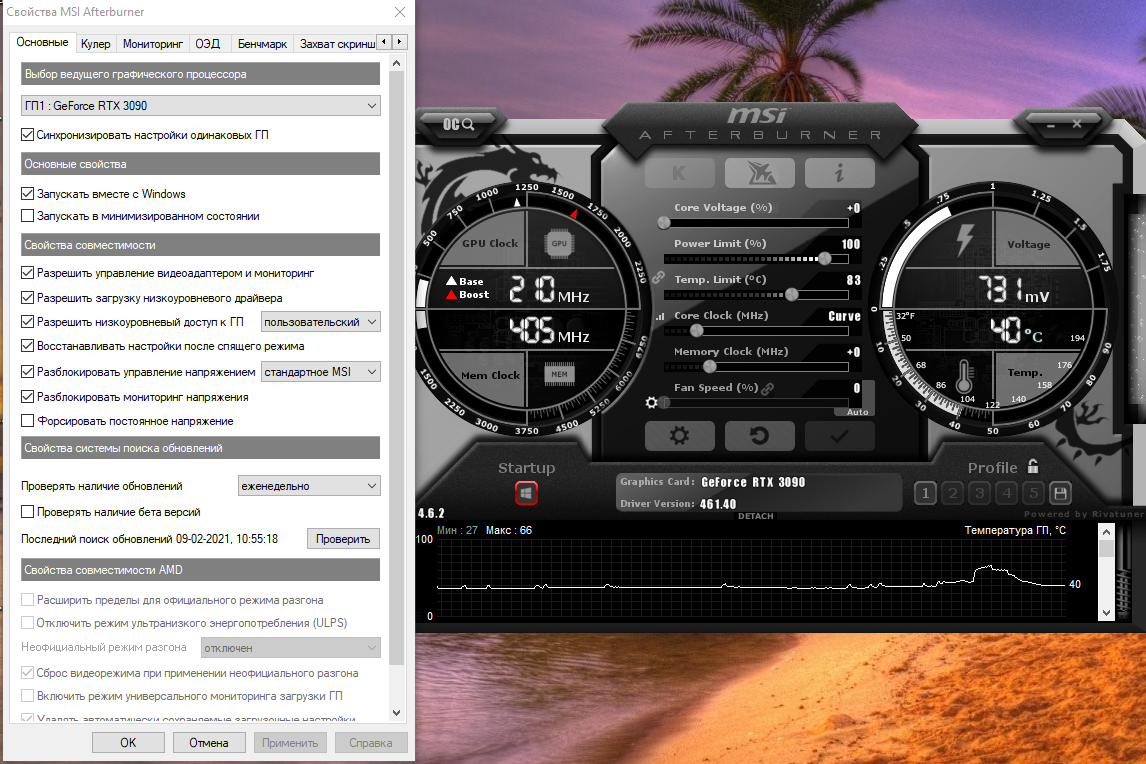Click DETACH under the info panel
Image resolution: width=1146 pixels, height=764 pixels.
pos(756,516)
